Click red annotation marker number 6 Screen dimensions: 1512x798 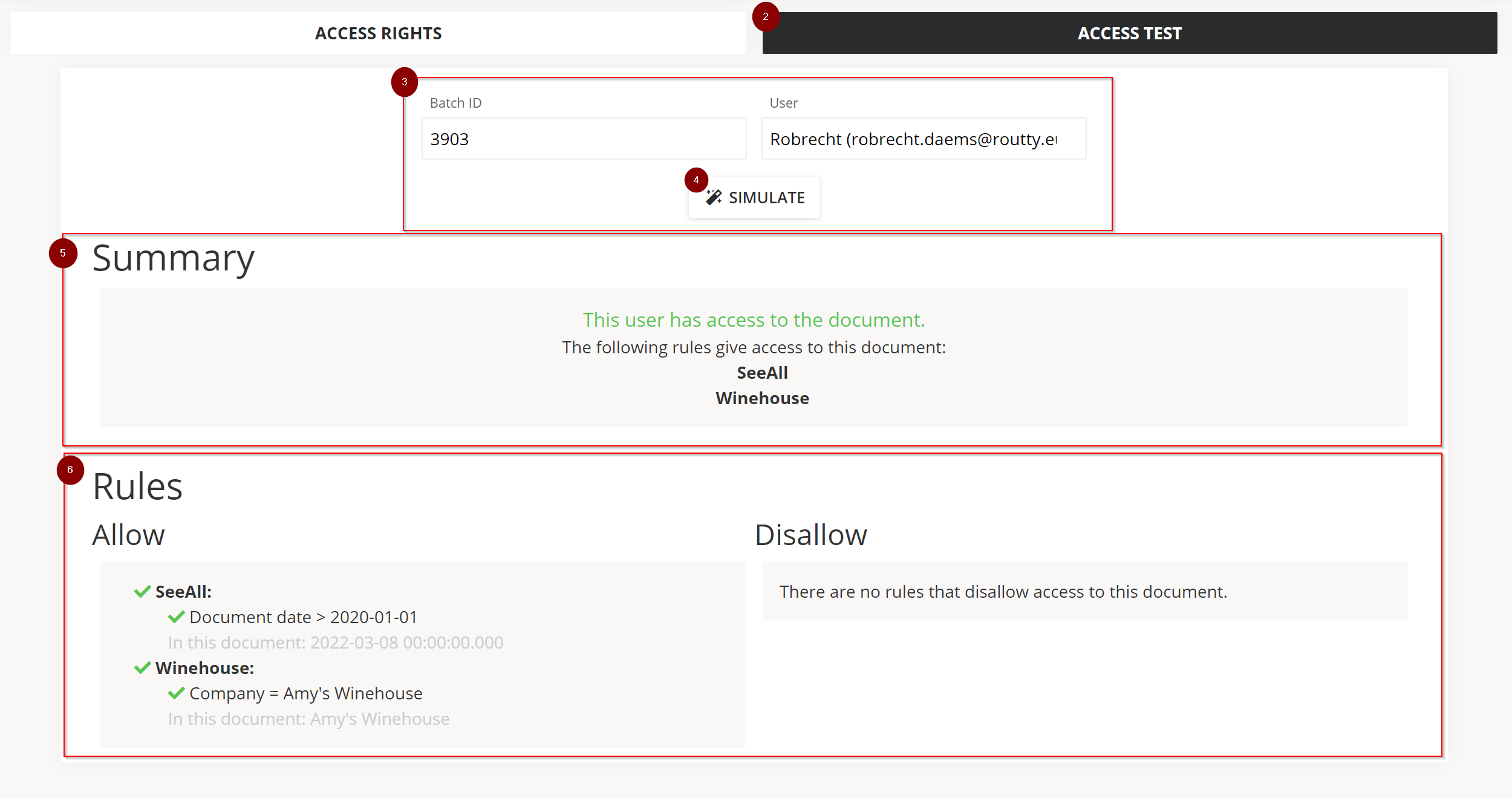coord(70,470)
